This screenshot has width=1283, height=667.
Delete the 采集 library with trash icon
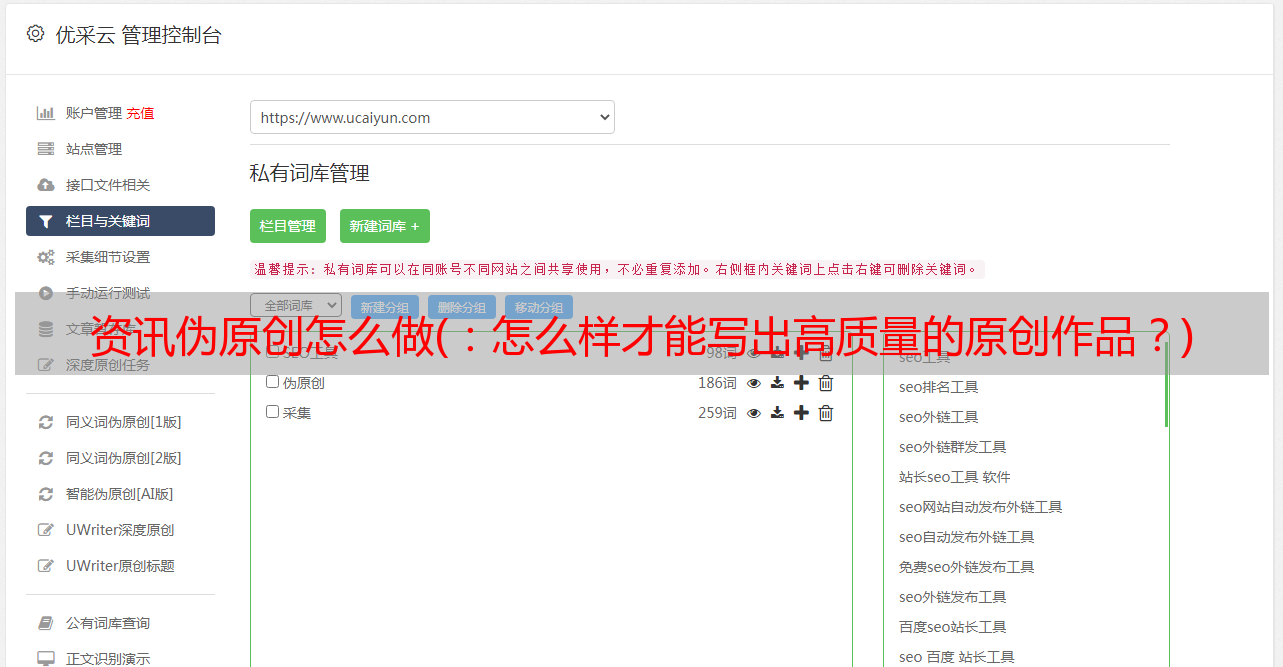coord(826,413)
